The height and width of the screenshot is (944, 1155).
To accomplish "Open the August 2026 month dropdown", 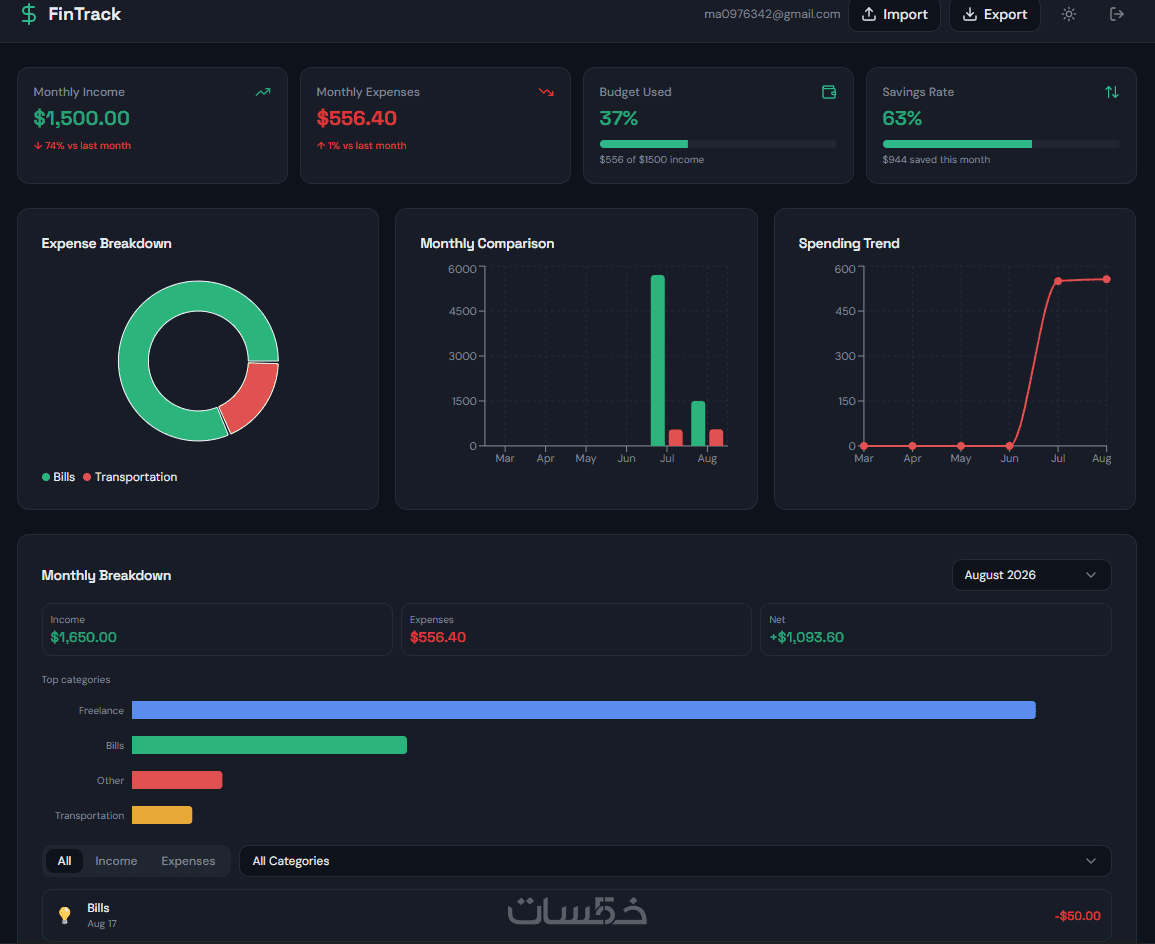I will 1031,575.
